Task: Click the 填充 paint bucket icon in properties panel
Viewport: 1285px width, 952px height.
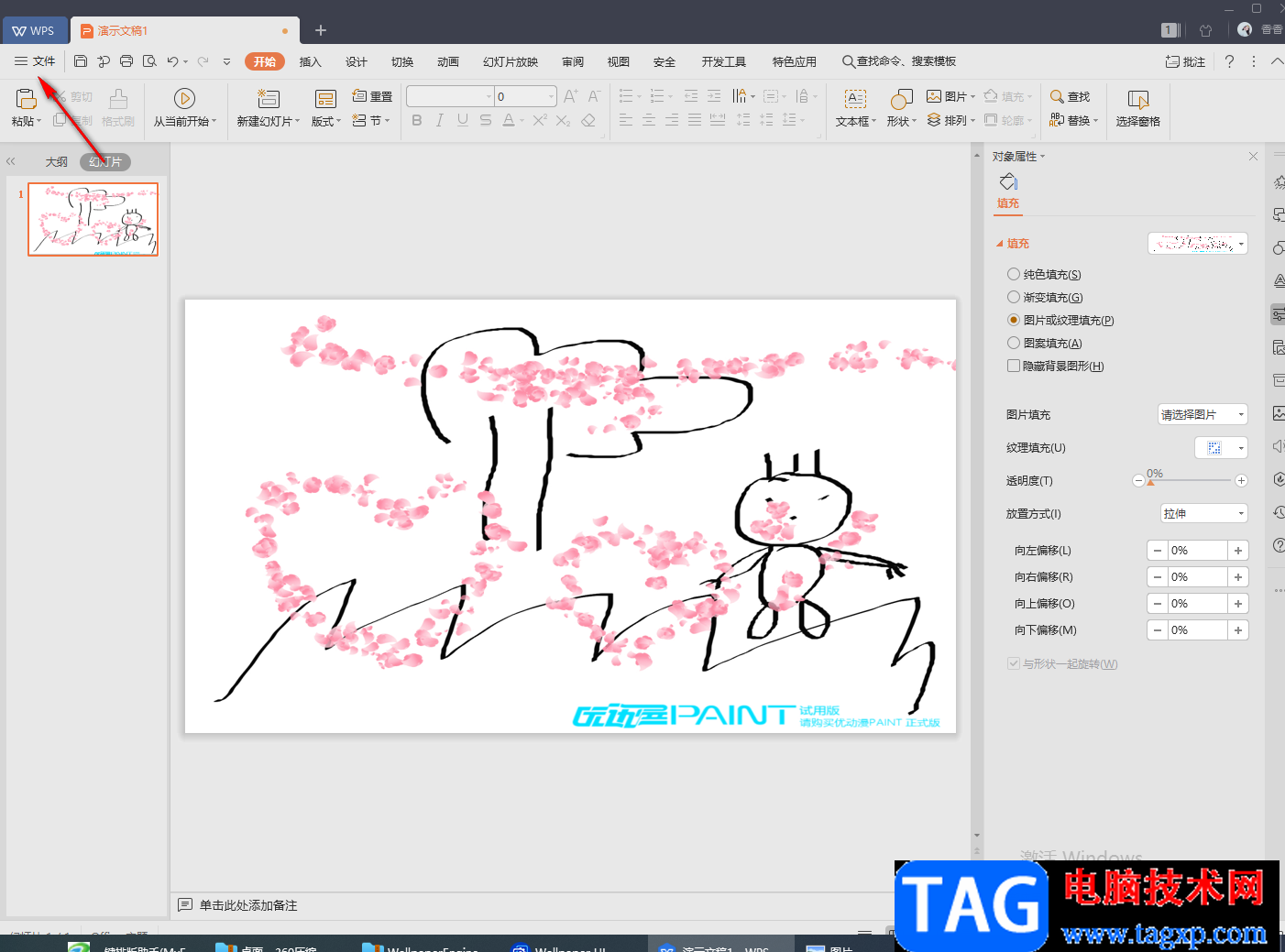Action: 1008,181
